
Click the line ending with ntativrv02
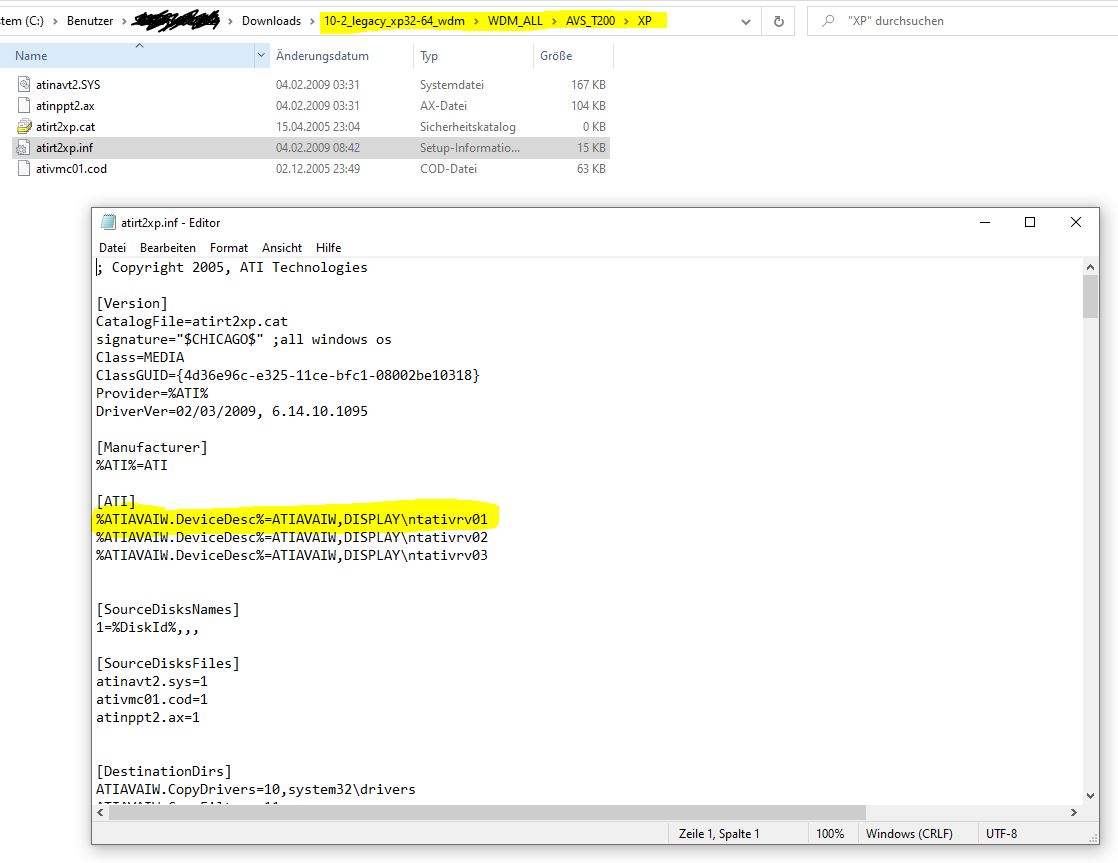pyautogui.click(x=292, y=537)
